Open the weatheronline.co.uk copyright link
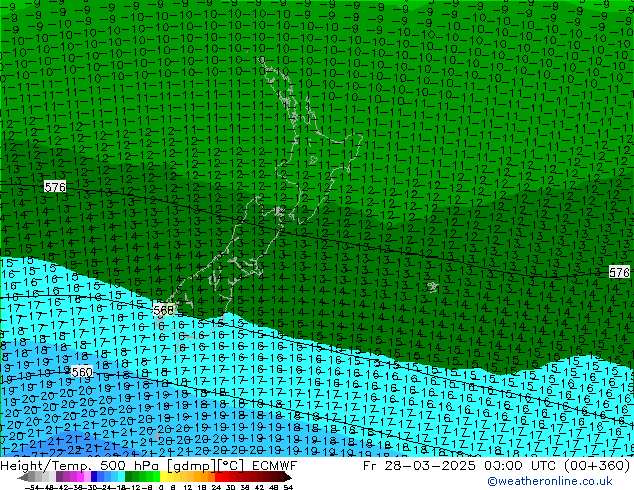This screenshot has width=634, height=490. point(550,481)
